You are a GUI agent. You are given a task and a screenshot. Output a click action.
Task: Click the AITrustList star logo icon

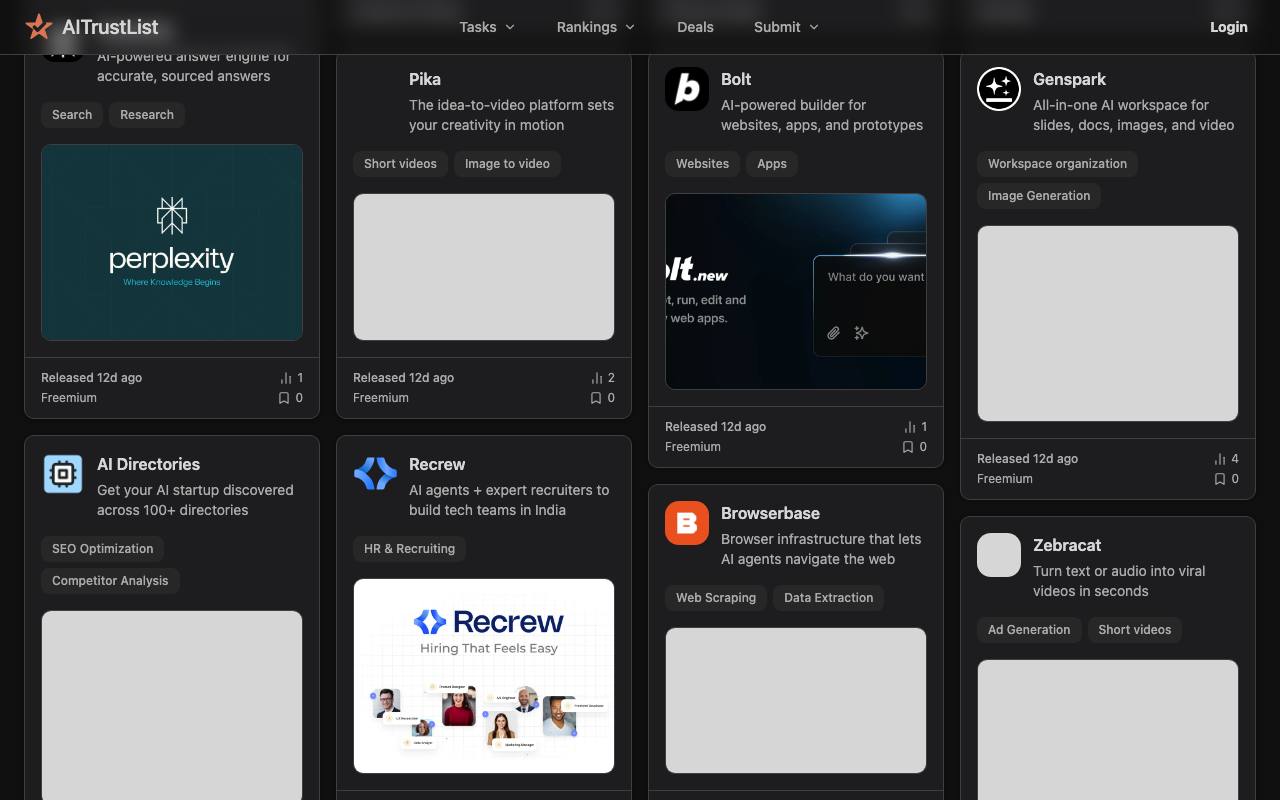coord(39,27)
